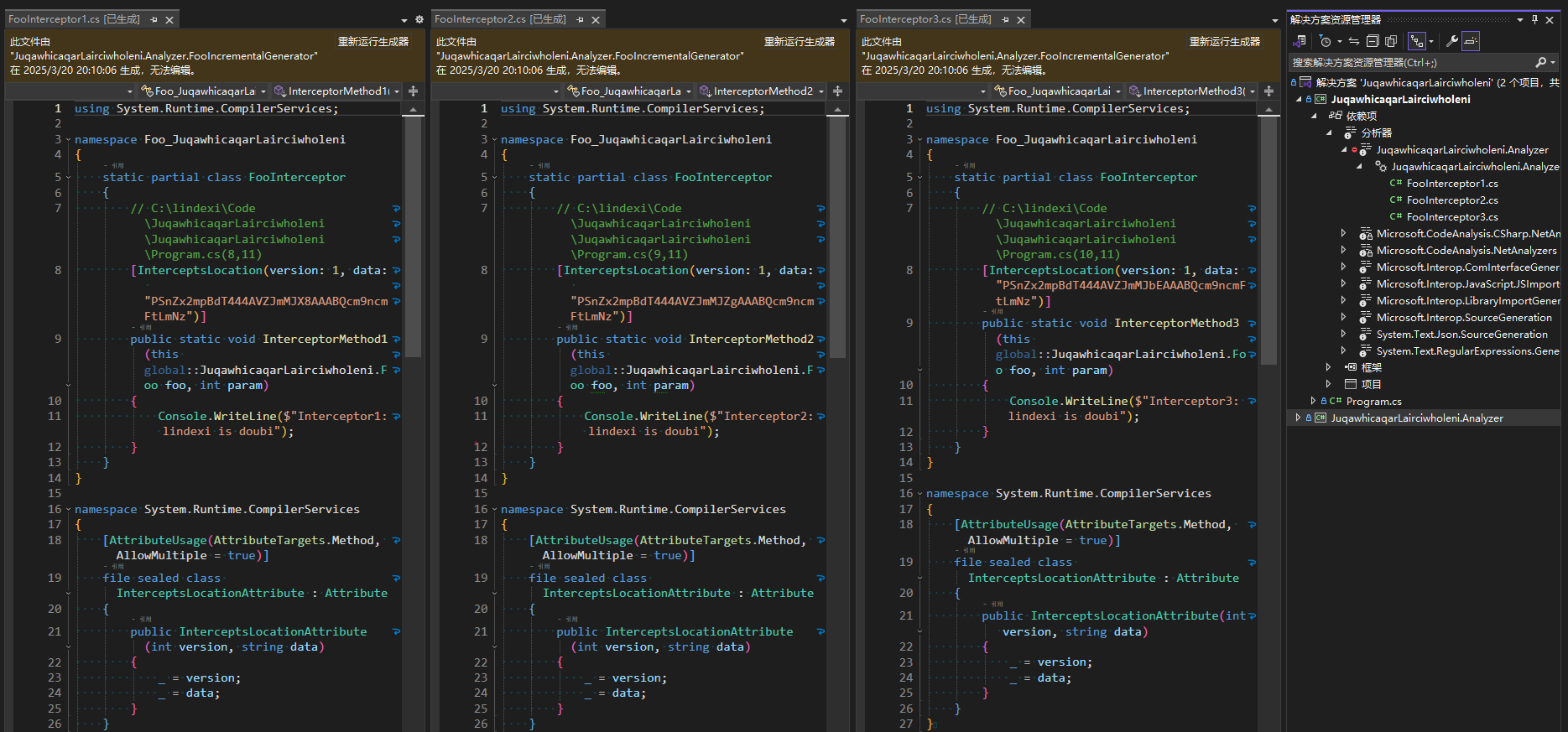This screenshot has height=732, width=1568.
Task: Switch to the FooInterceptor3.cs tab
Action: pyautogui.click(x=925, y=19)
